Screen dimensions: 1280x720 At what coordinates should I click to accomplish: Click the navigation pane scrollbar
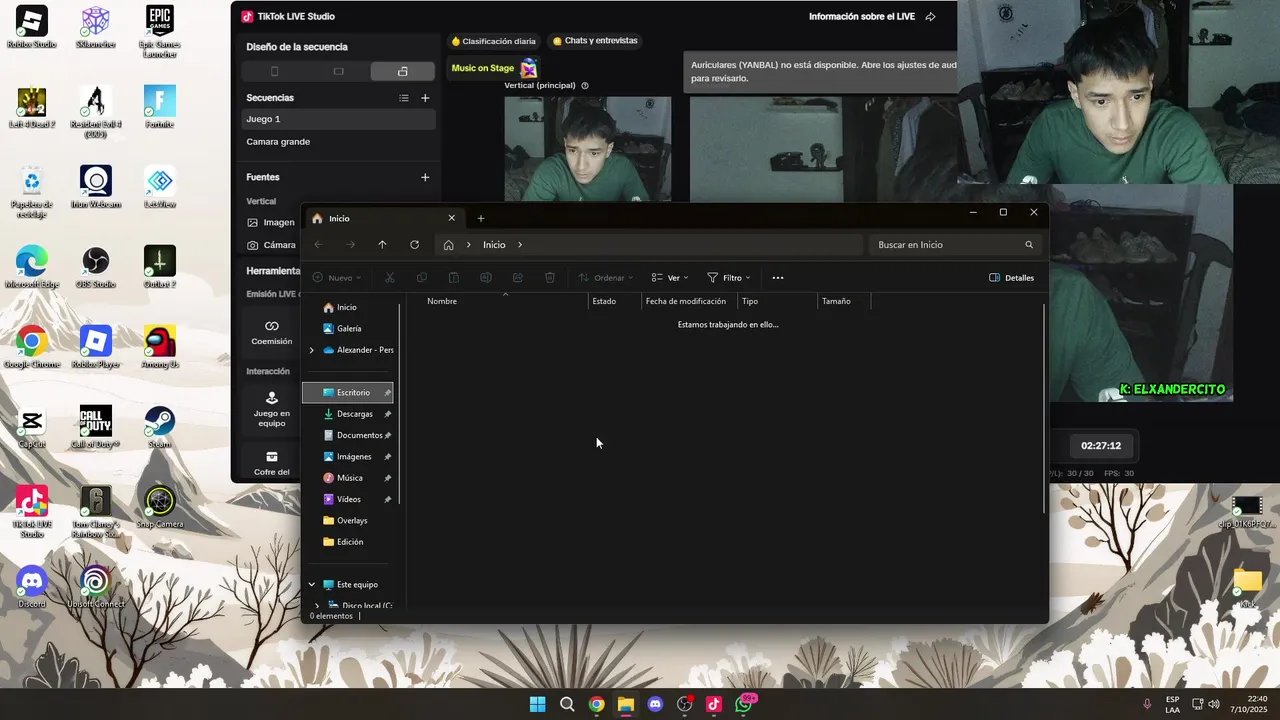pos(400,403)
